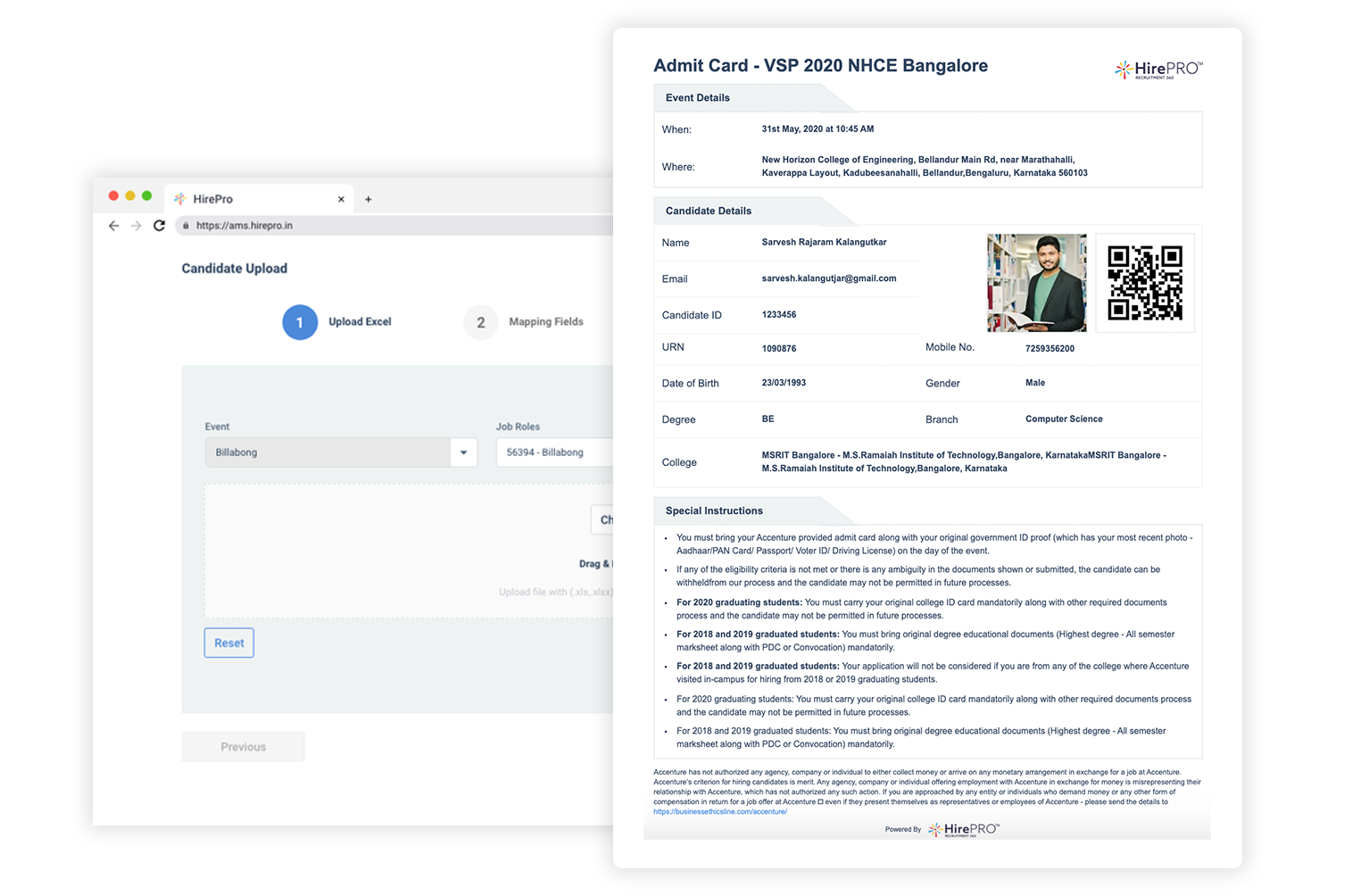Click the candidate's photo on the admit card
This screenshot has height=896, width=1369.
(1036, 283)
